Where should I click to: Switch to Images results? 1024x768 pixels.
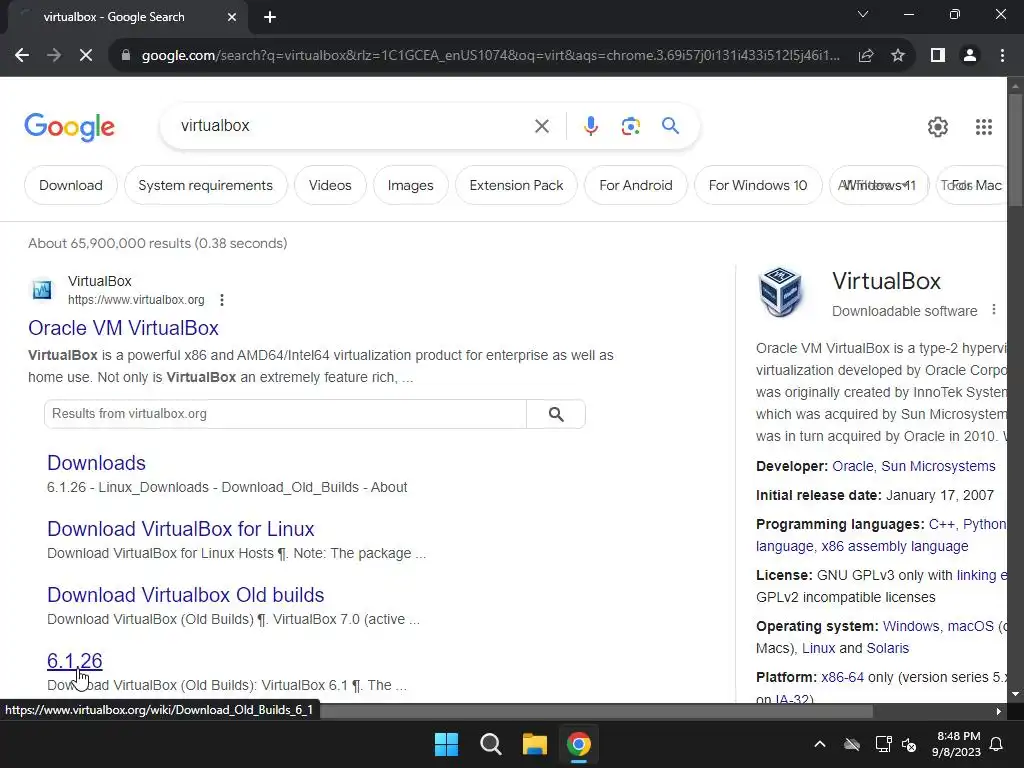[410, 185]
